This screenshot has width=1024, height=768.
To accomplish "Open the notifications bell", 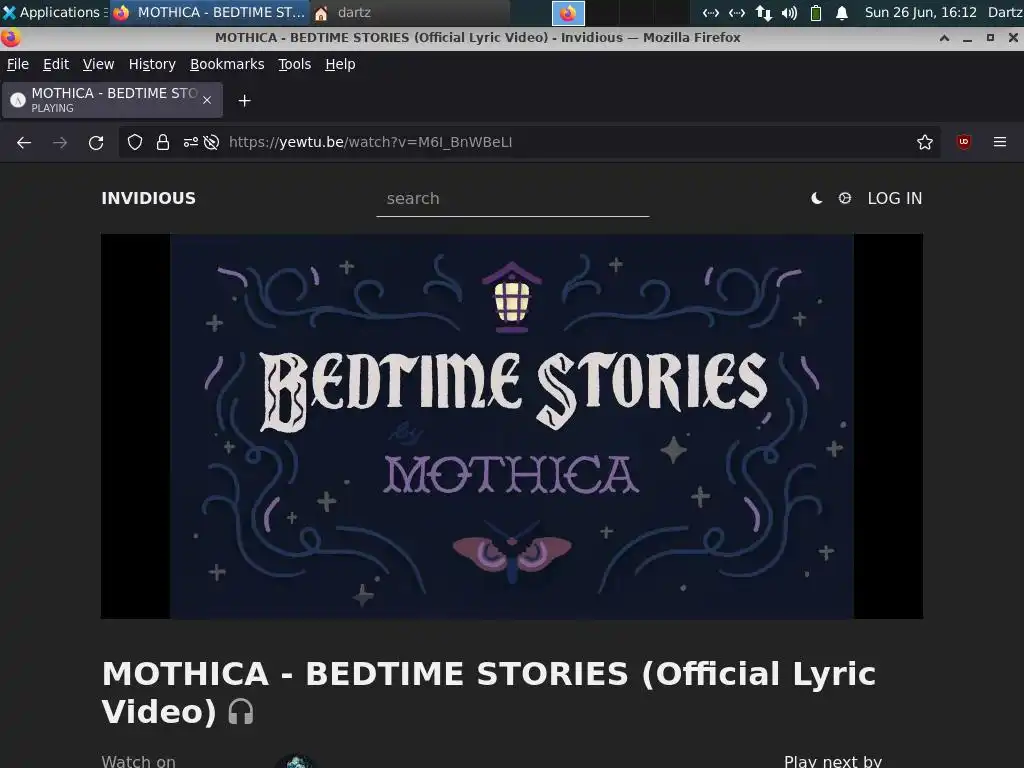I will [842, 13].
